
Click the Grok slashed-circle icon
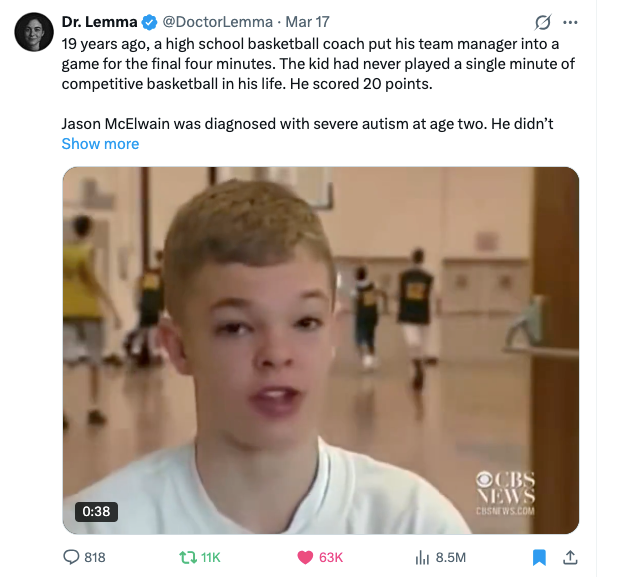tap(543, 22)
